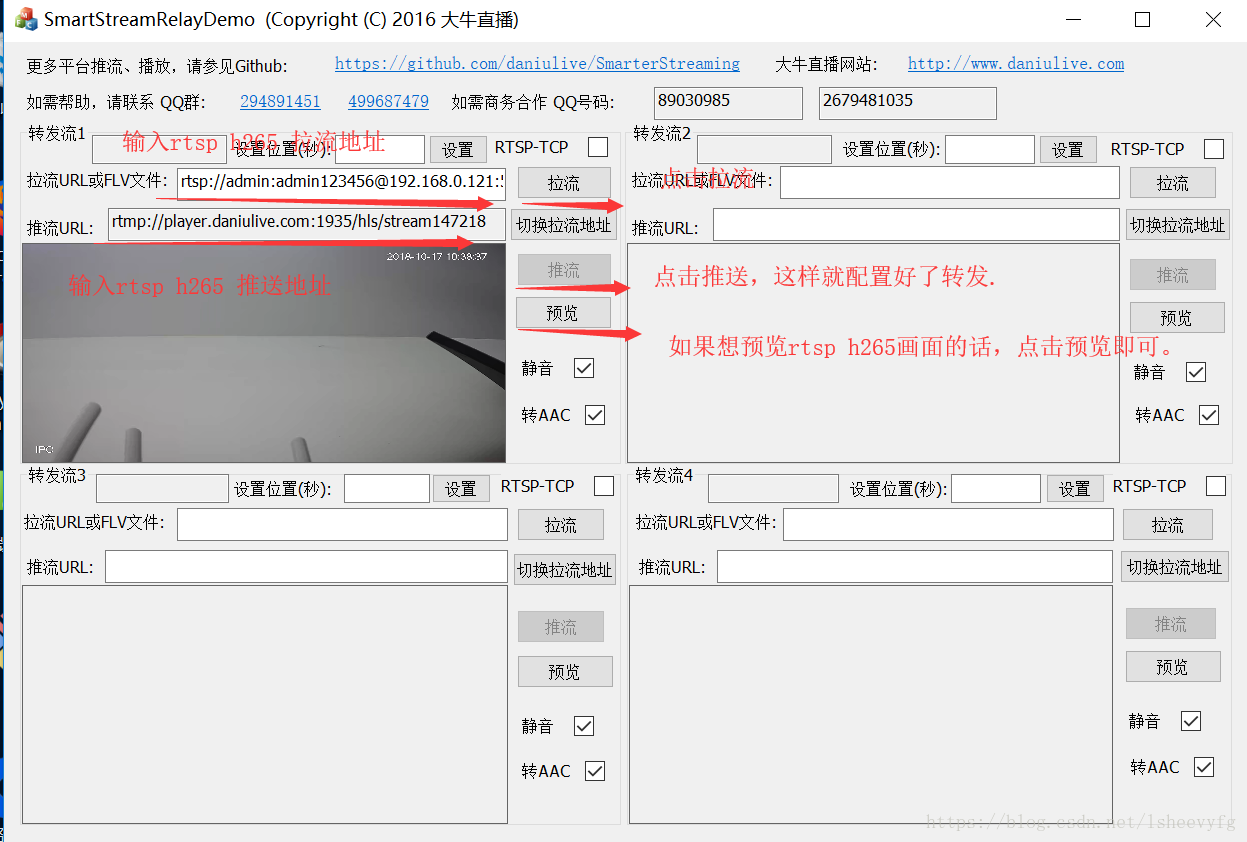Select the QQ number field 2679481035
The height and width of the screenshot is (842, 1247).
pyautogui.click(x=908, y=103)
